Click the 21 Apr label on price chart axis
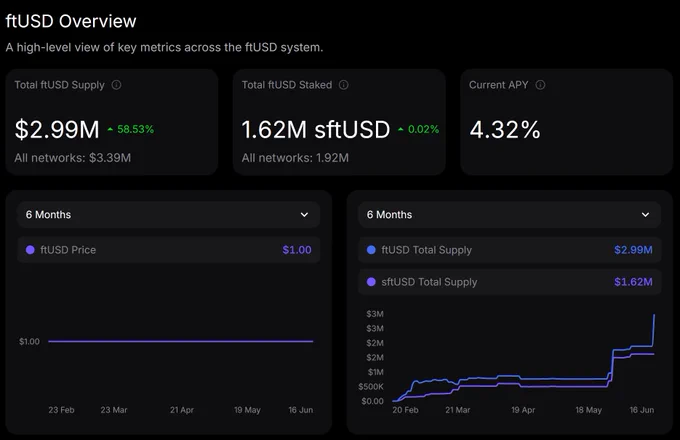 pyautogui.click(x=182, y=410)
